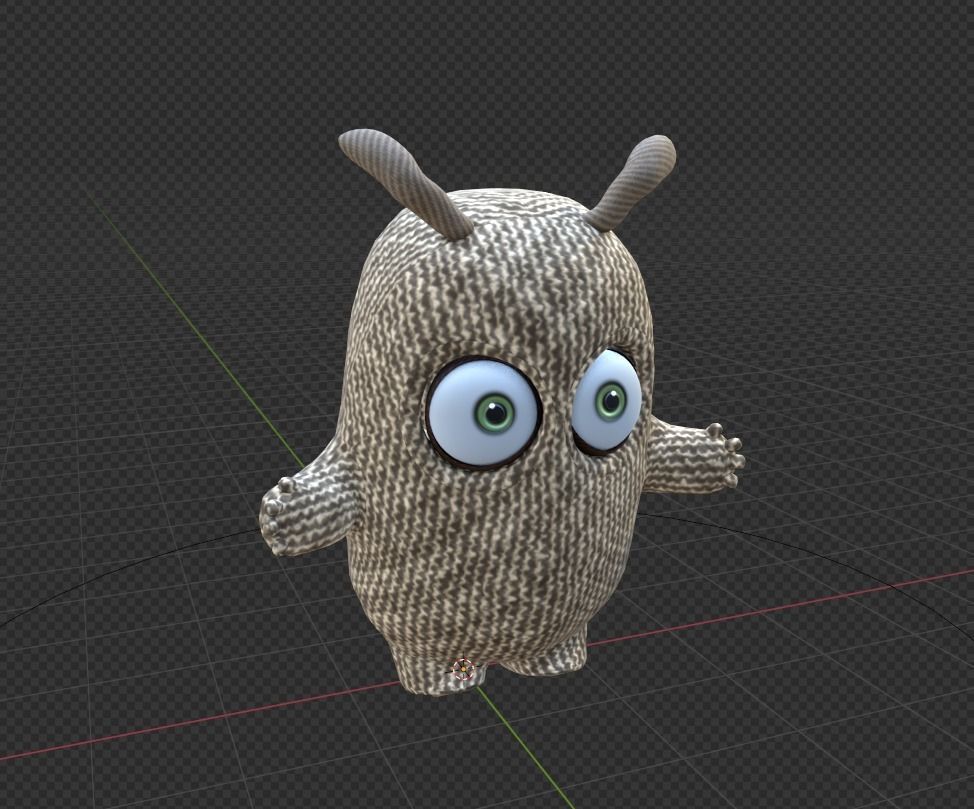Select the striped antenna above the smaller eye
The height and width of the screenshot is (809, 974).
634,183
